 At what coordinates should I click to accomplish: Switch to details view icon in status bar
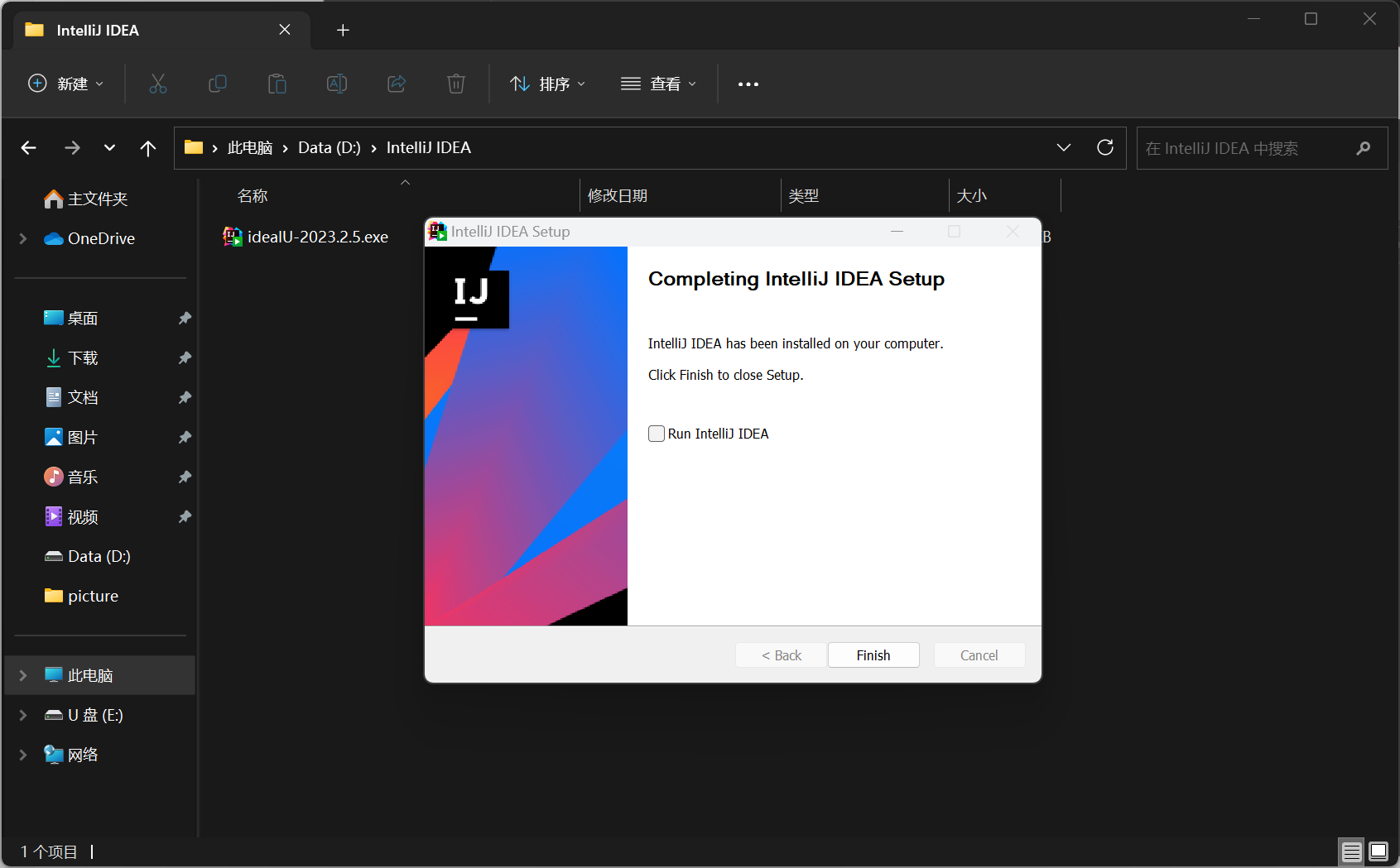coord(1352,851)
